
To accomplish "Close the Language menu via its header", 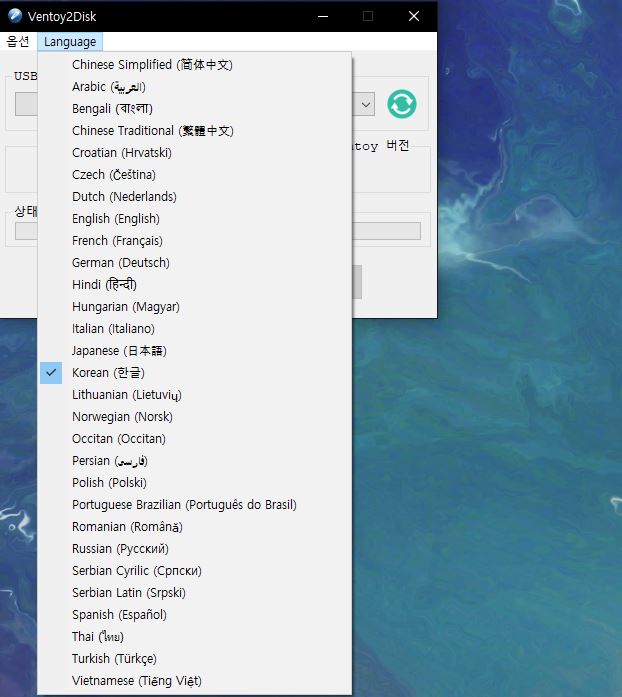I will click(x=70, y=42).
